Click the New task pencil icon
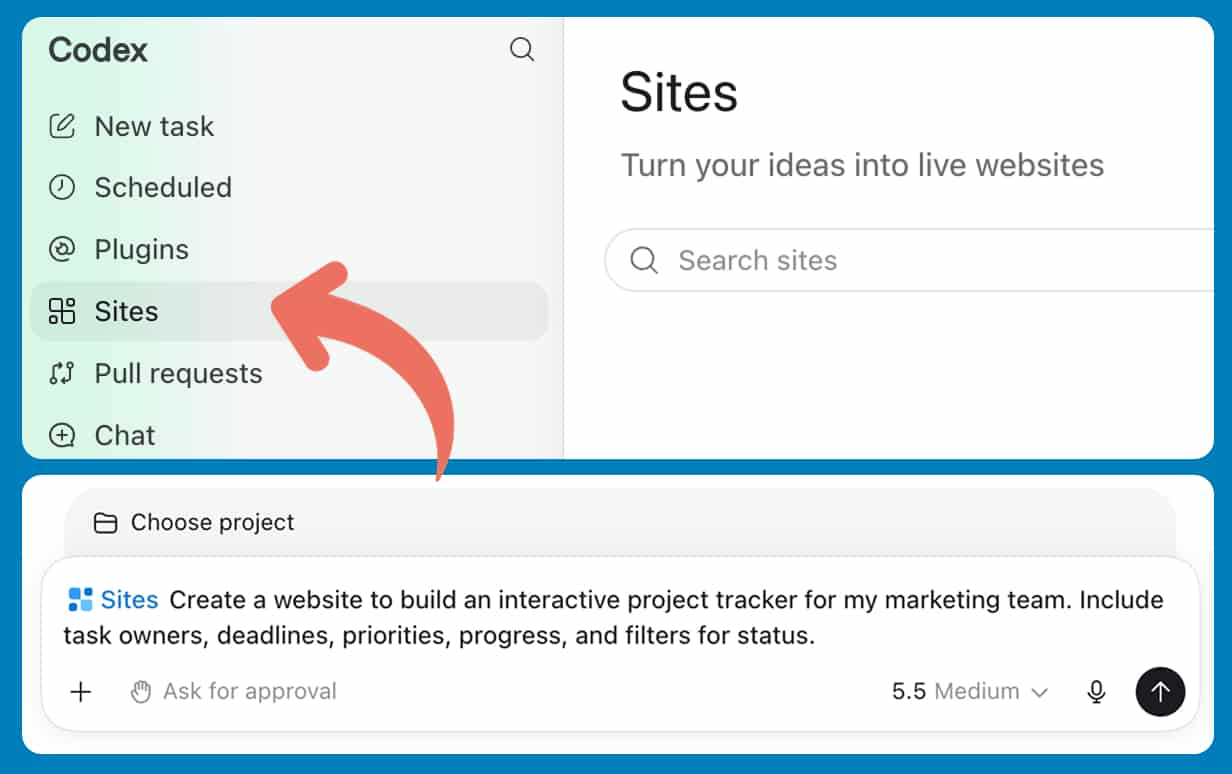 (x=62, y=126)
